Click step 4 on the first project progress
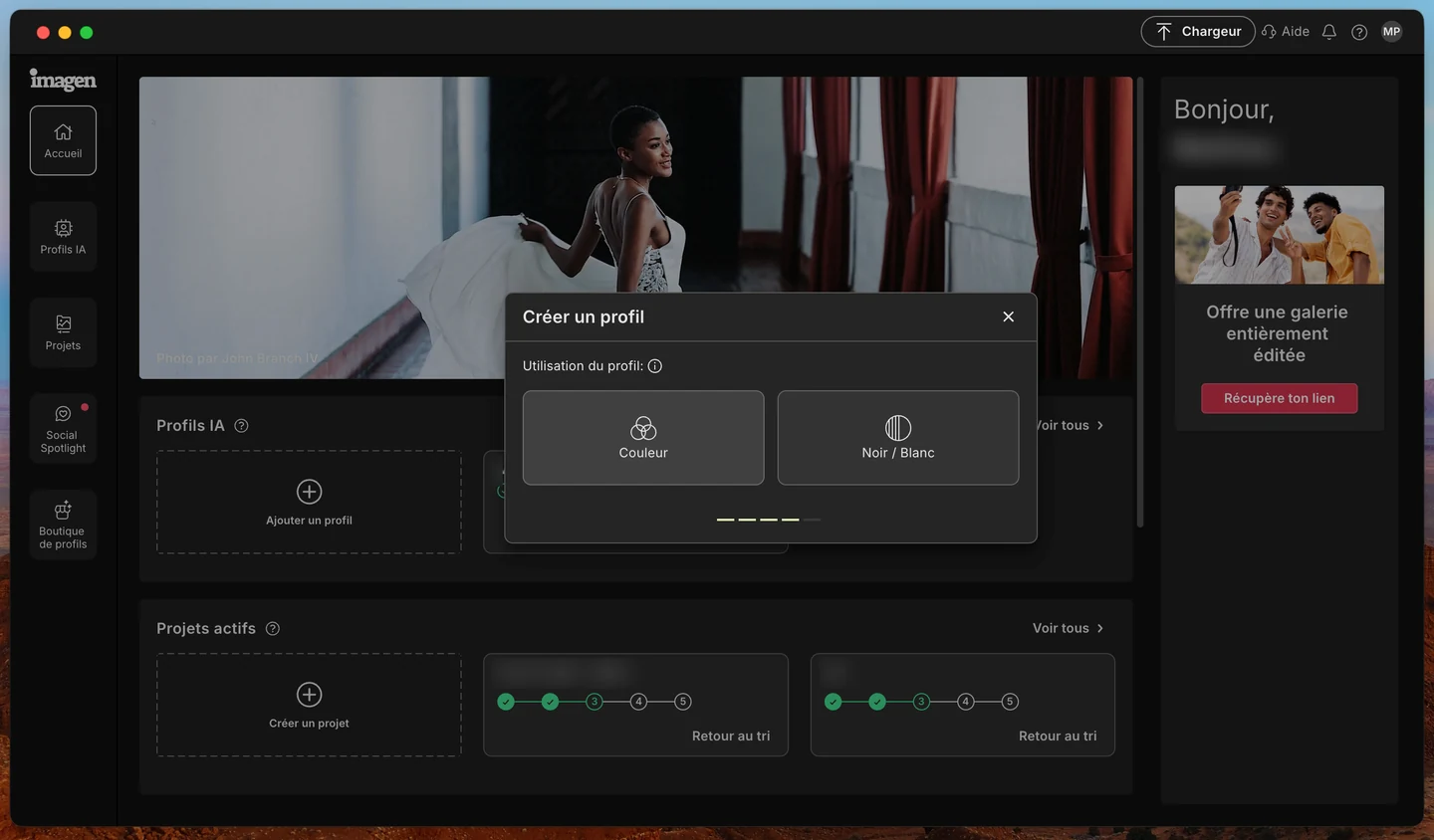Screen dimensions: 1434x840 [638, 702]
